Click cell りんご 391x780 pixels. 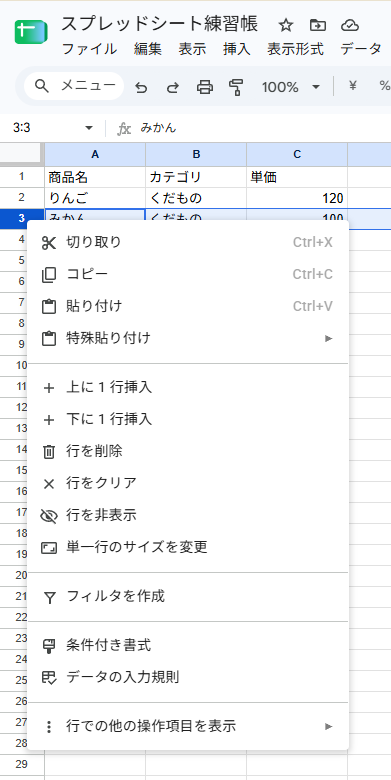pos(95,198)
